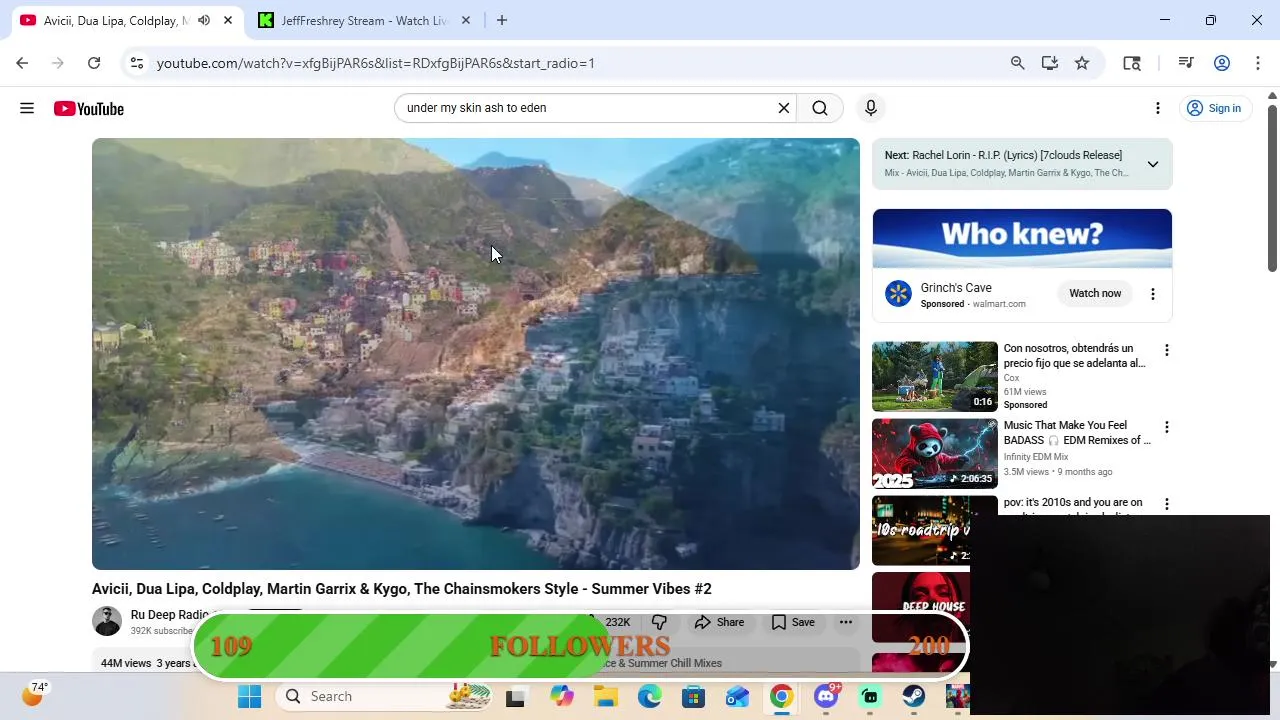Open the Cox sponsored video thumbnail
This screenshot has width=1280, height=720.
pos(935,377)
